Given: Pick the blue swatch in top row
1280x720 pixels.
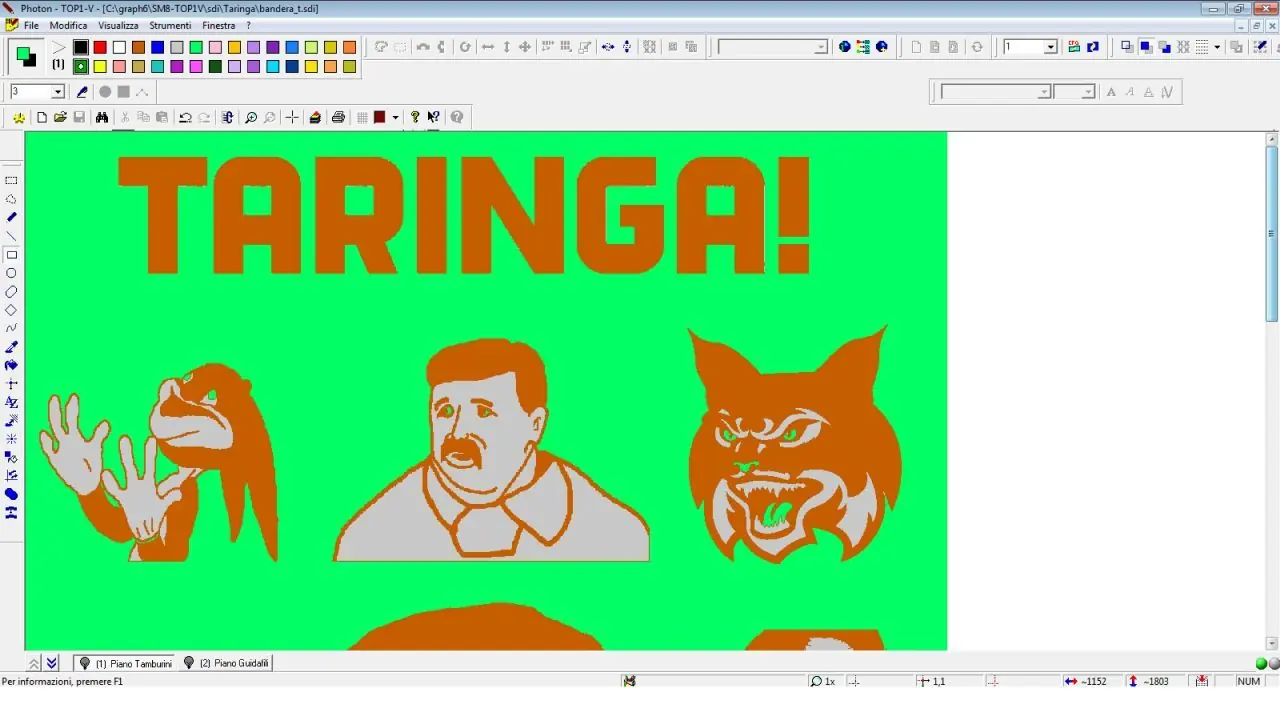Looking at the screenshot, I should (x=157, y=47).
